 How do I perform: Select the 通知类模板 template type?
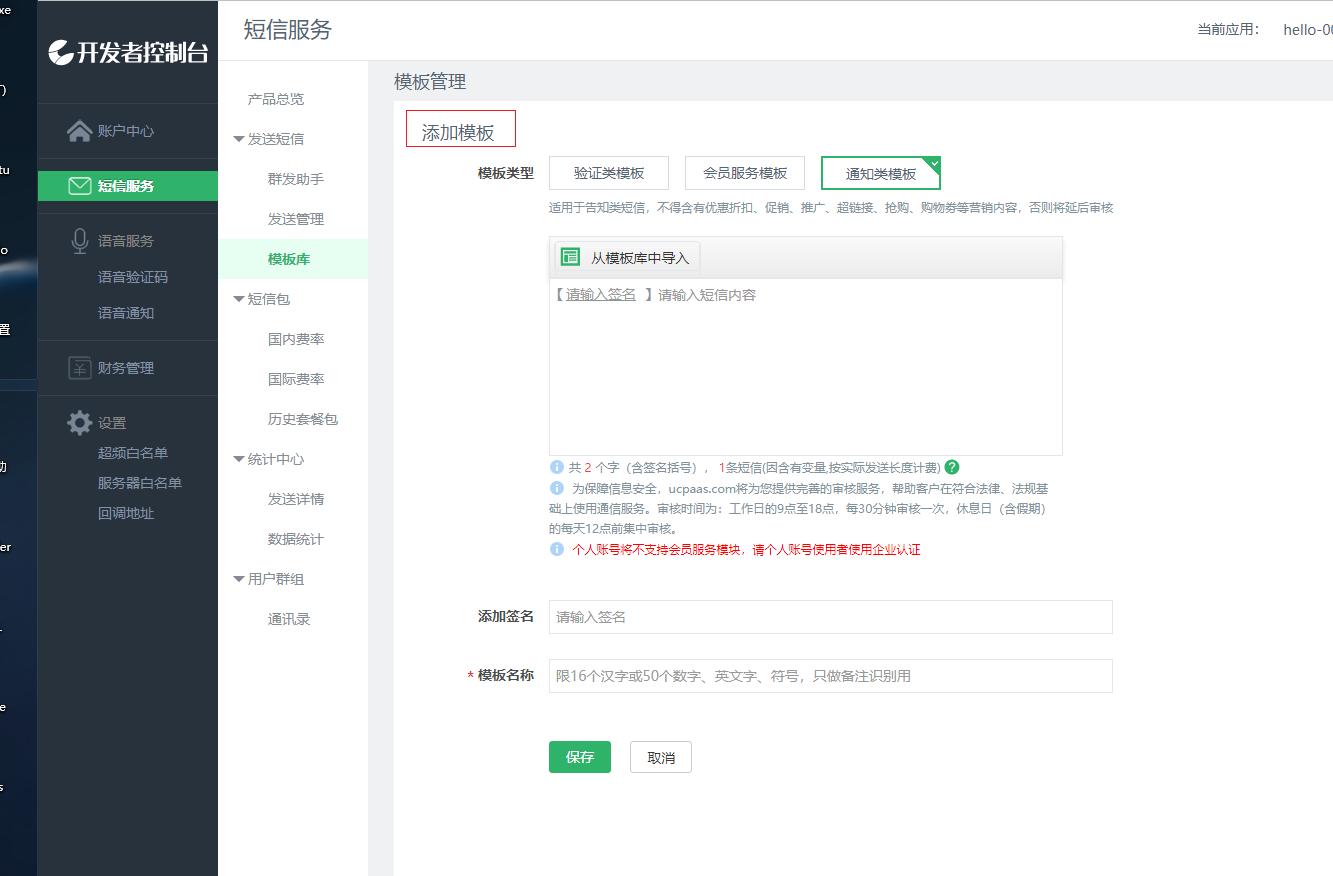click(881, 173)
